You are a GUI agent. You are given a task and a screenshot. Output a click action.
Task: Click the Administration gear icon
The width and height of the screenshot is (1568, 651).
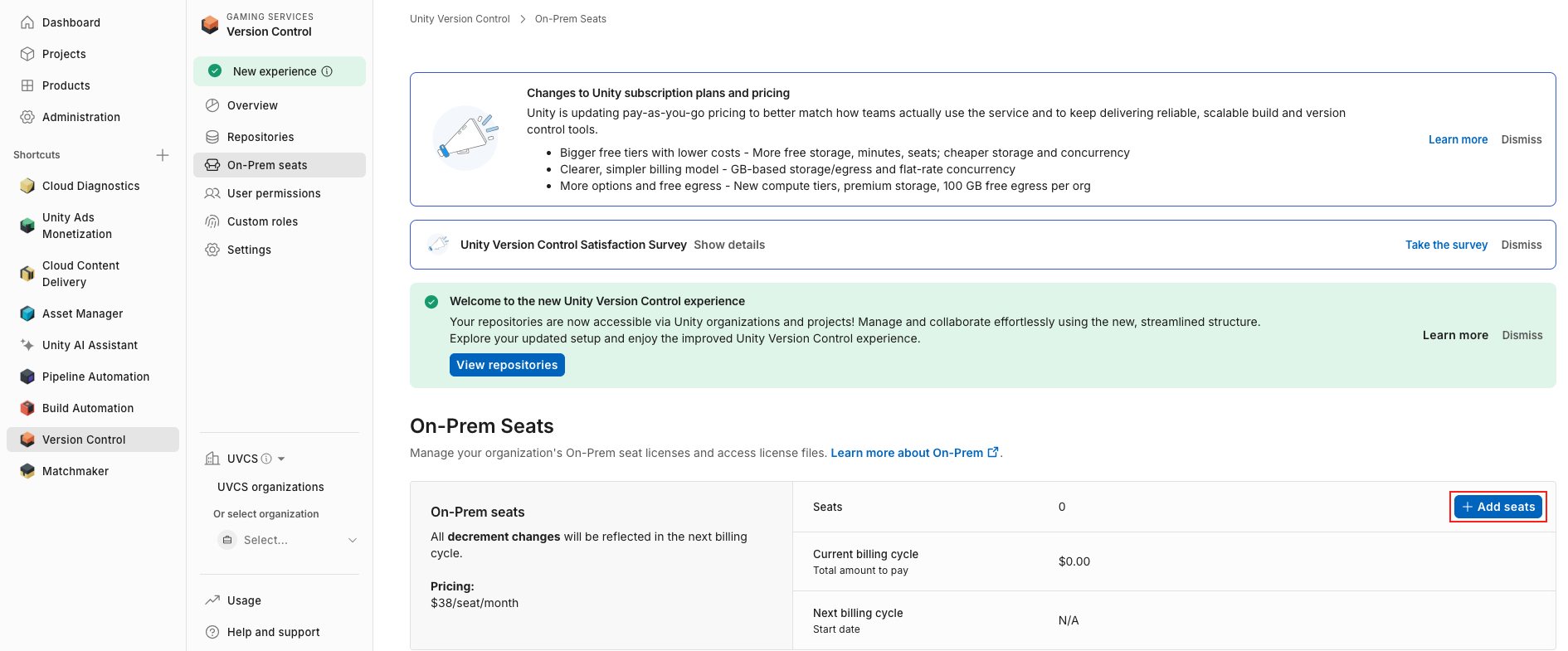tap(27, 117)
